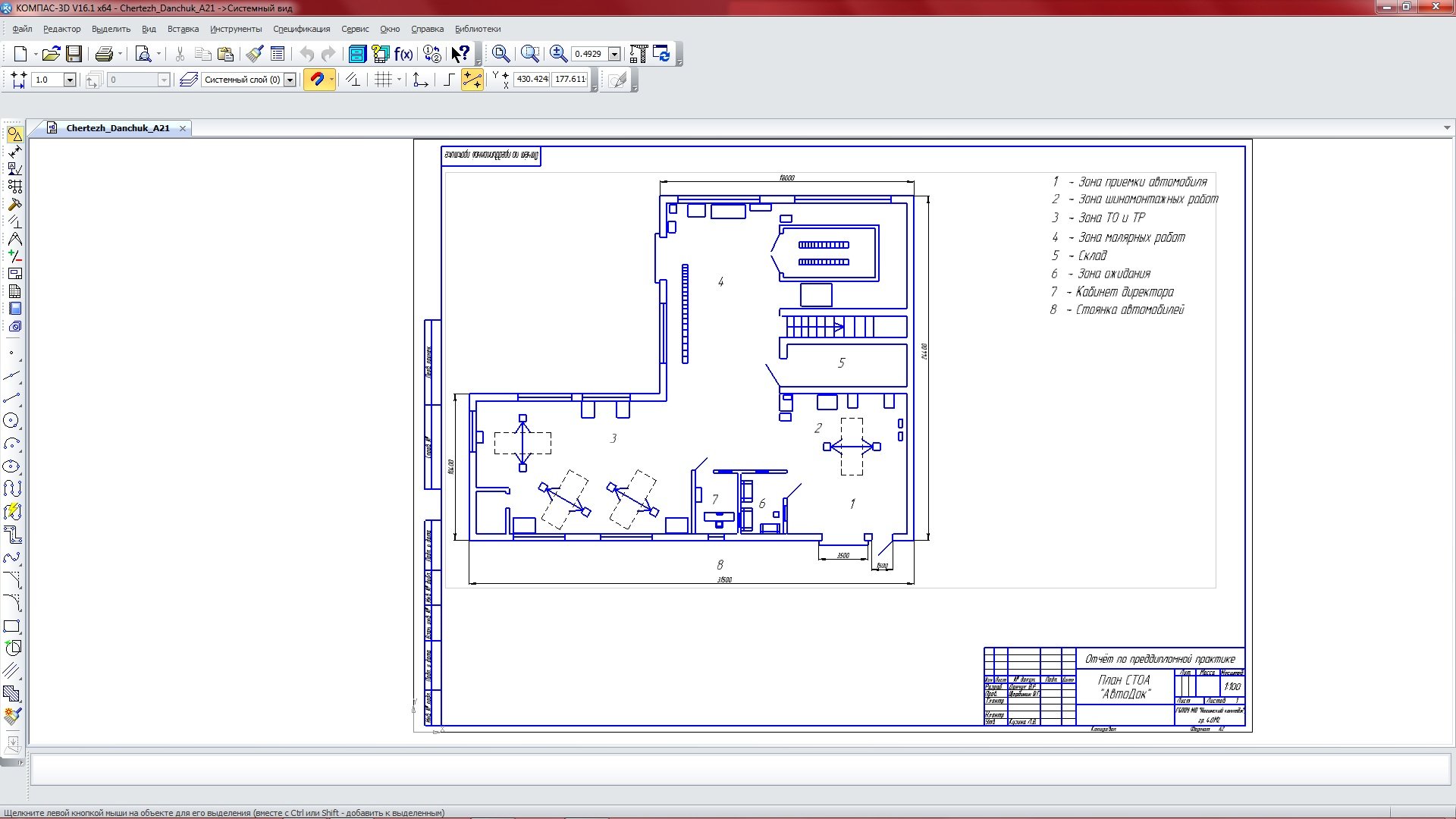Open the Спецификация menu
The height and width of the screenshot is (819, 1456).
coord(301,29)
